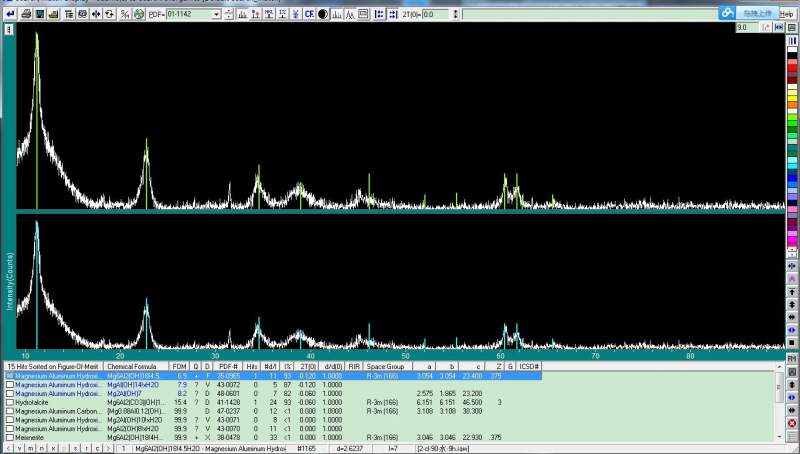Open the PDF number dropdown

(x=216, y=14)
